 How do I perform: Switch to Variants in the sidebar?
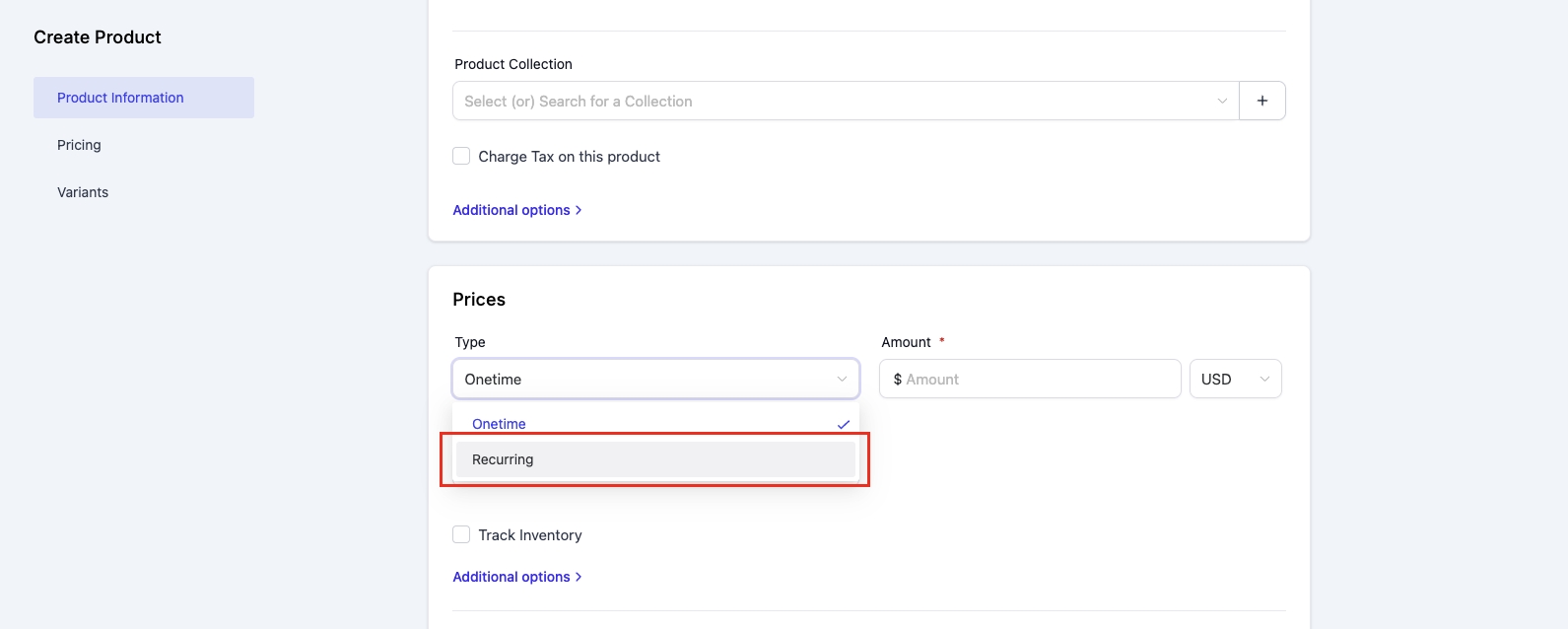click(83, 192)
